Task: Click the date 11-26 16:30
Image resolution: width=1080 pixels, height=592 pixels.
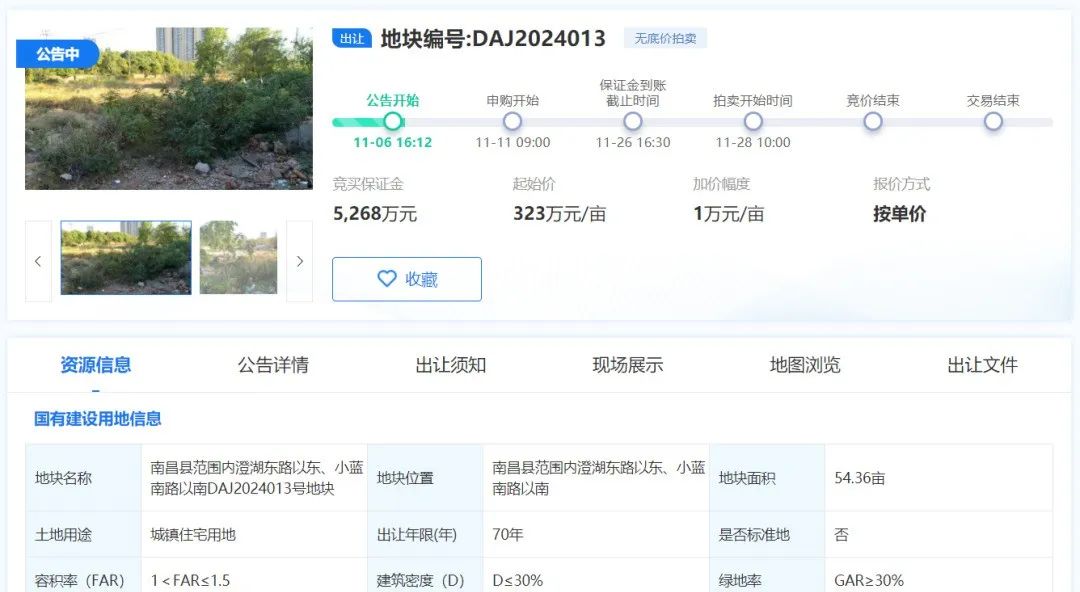Action: pos(633,143)
